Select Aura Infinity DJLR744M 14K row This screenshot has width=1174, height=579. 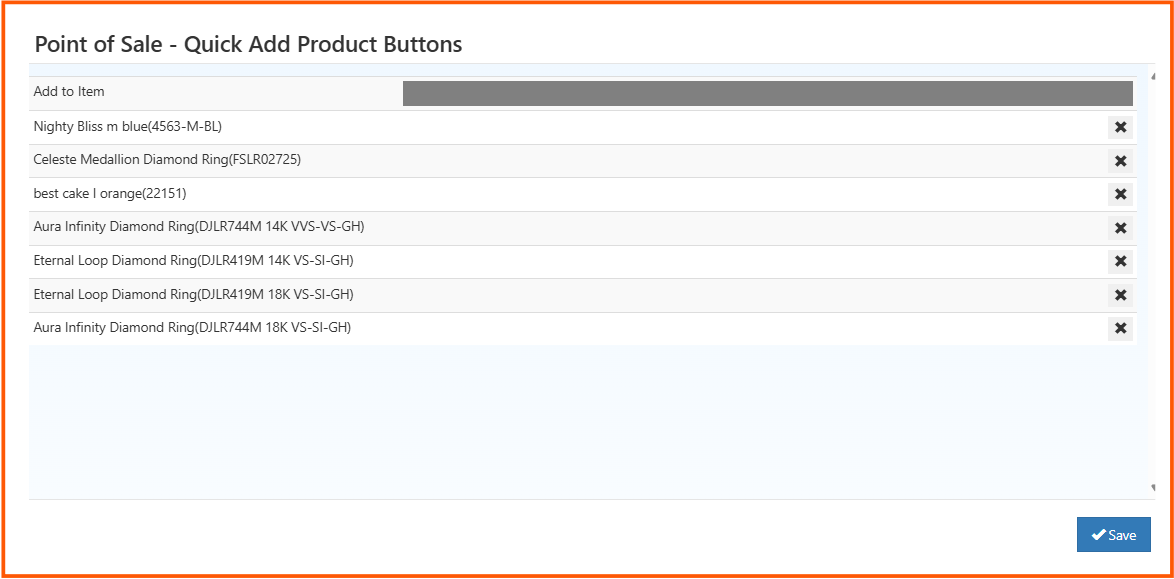[x=200, y=227]
